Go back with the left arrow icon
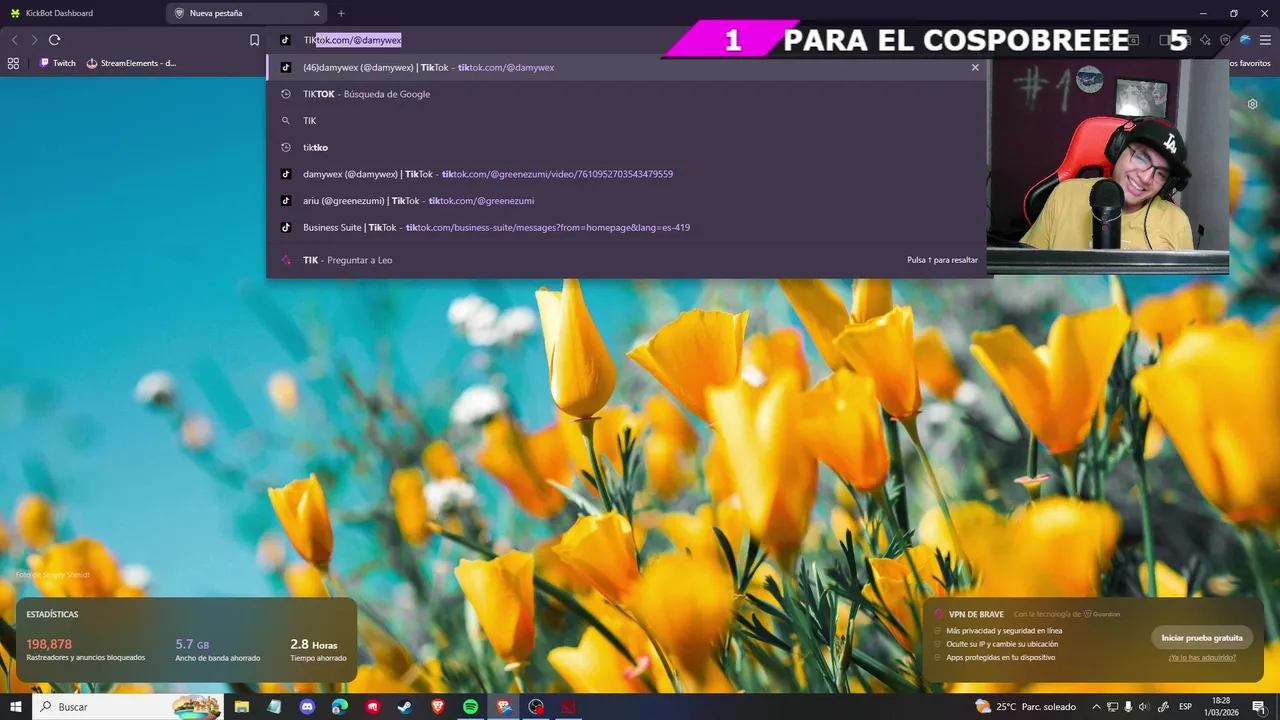The height and width of the screenshot is (720, 1280). [x=14, y=40]
